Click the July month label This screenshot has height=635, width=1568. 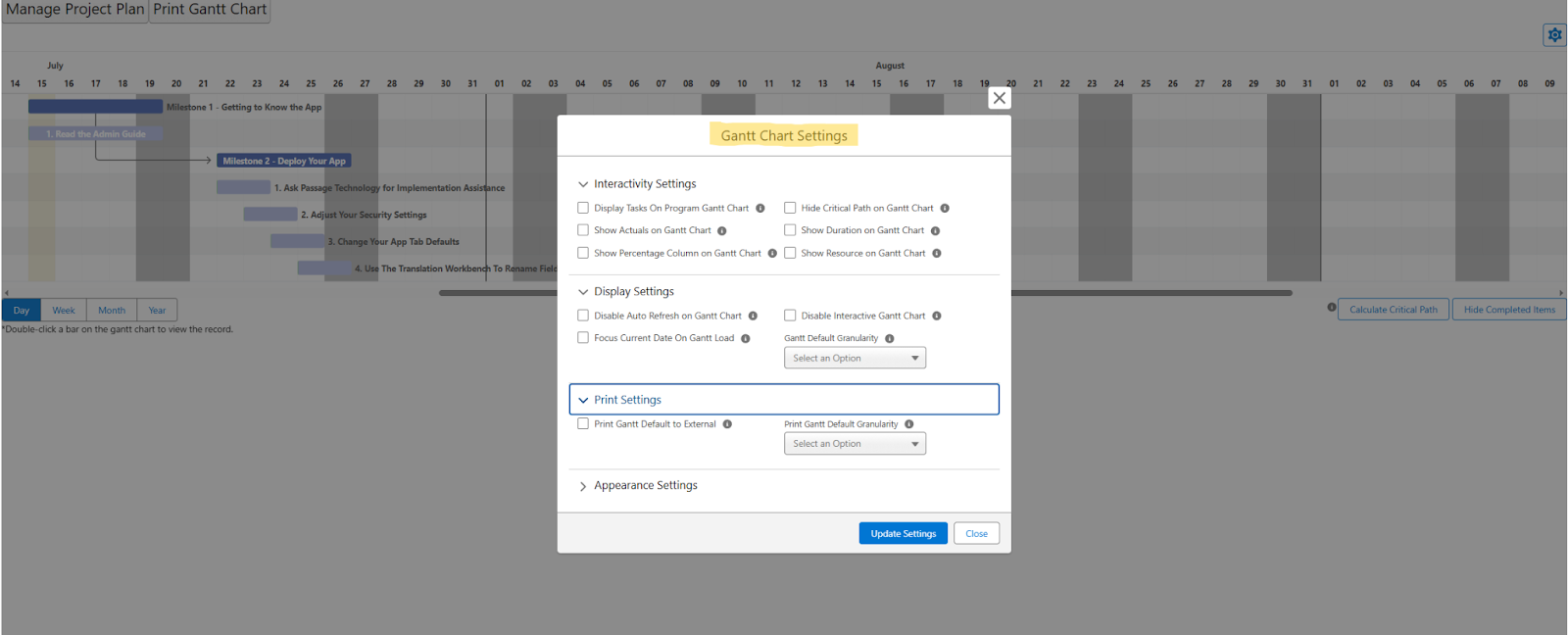55,66
